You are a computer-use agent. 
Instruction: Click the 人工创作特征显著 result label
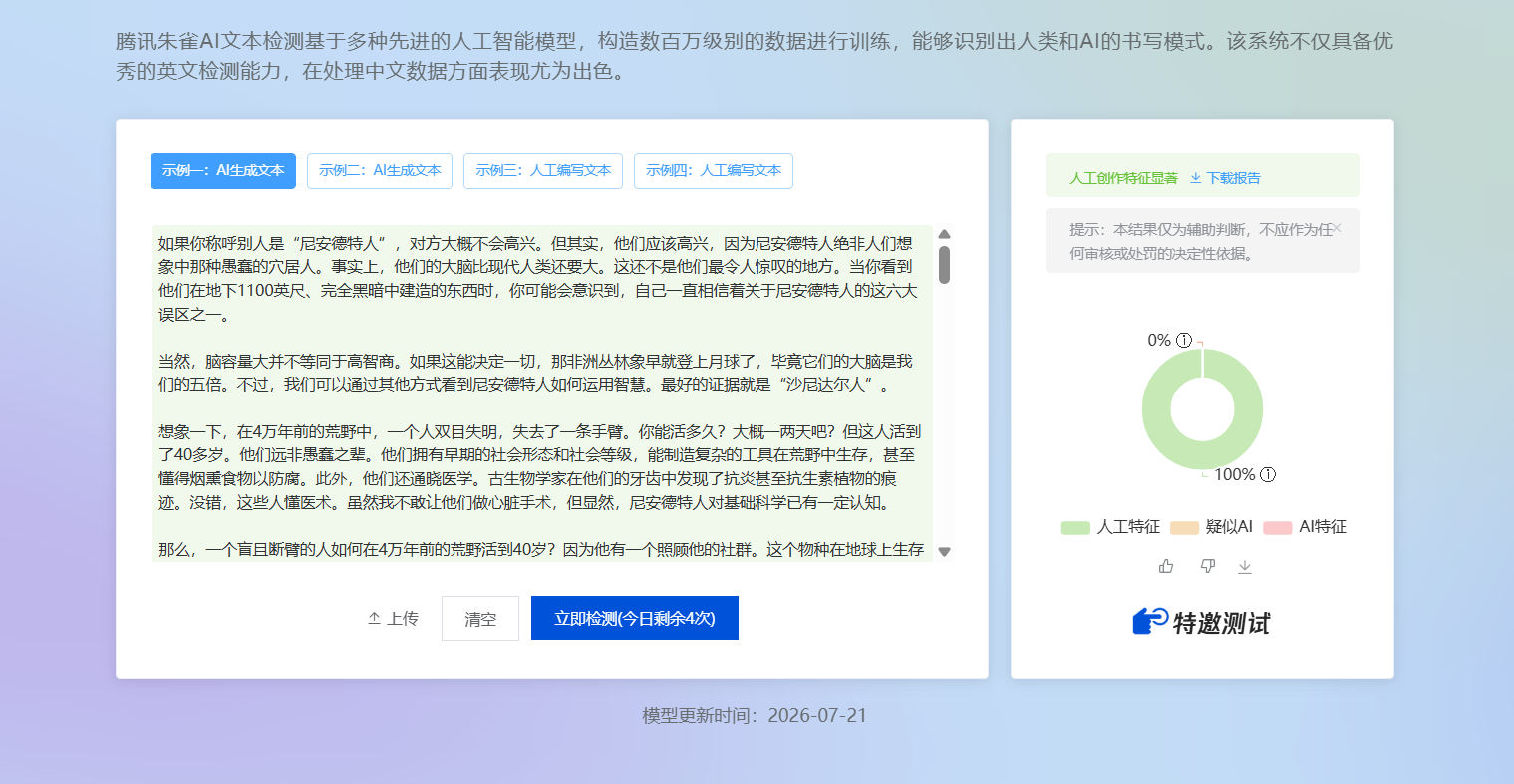pos(1123,178)
